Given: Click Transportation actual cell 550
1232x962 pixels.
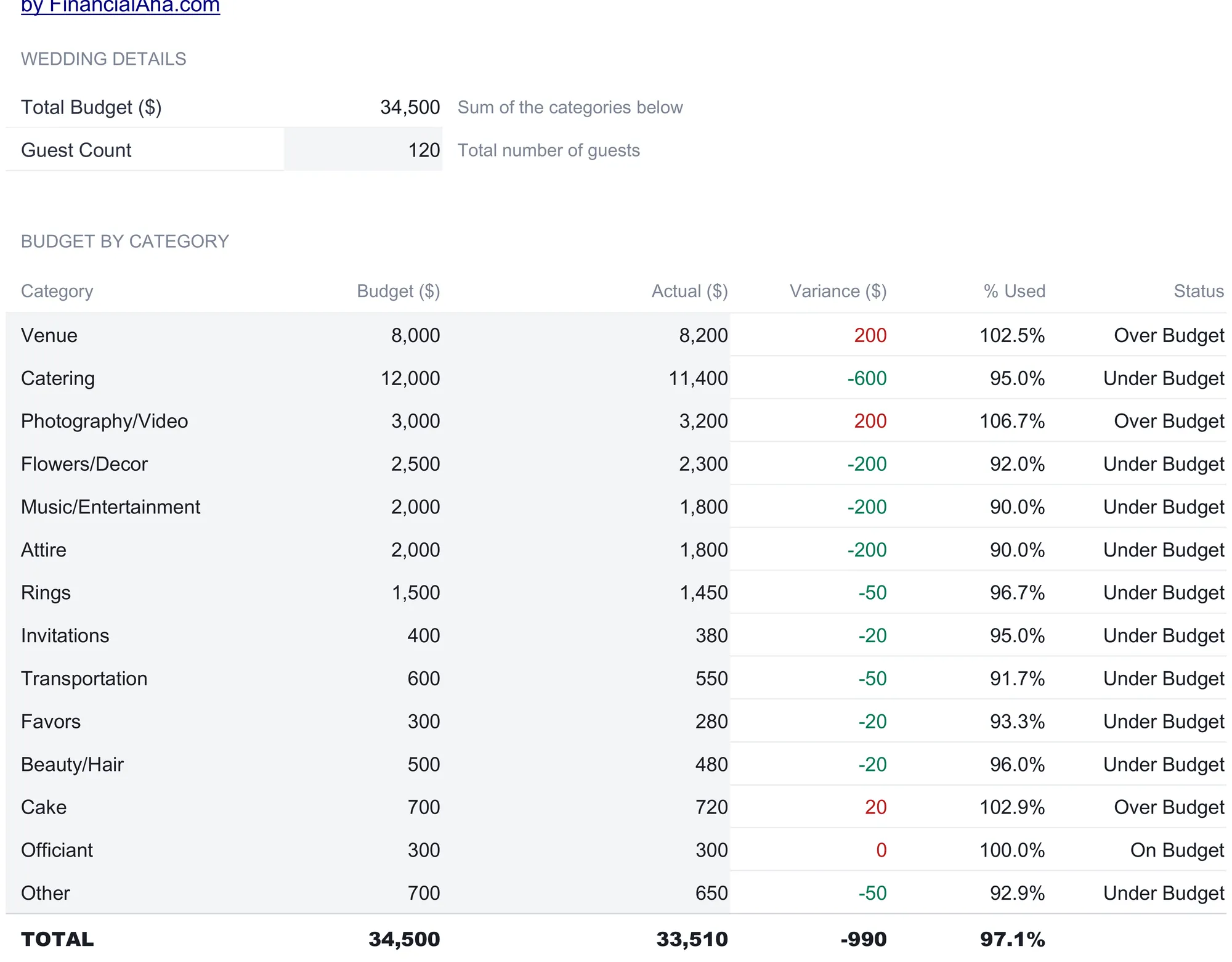Looking at the screenshot, I should click(x=711, y=679).
